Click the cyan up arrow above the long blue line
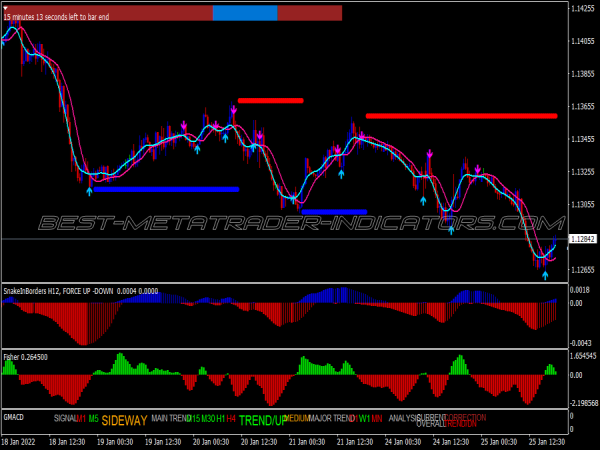 tap(89, 189)
